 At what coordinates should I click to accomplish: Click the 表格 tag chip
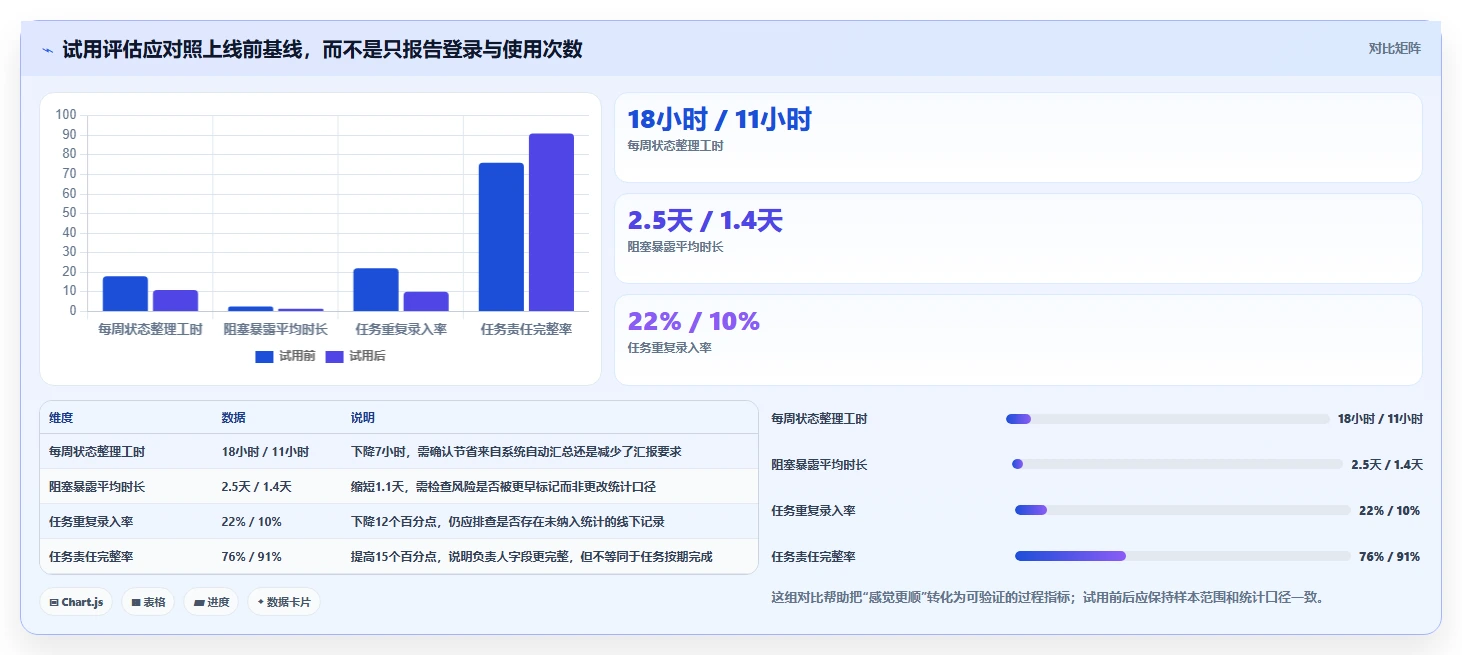[x=148, y=602]
